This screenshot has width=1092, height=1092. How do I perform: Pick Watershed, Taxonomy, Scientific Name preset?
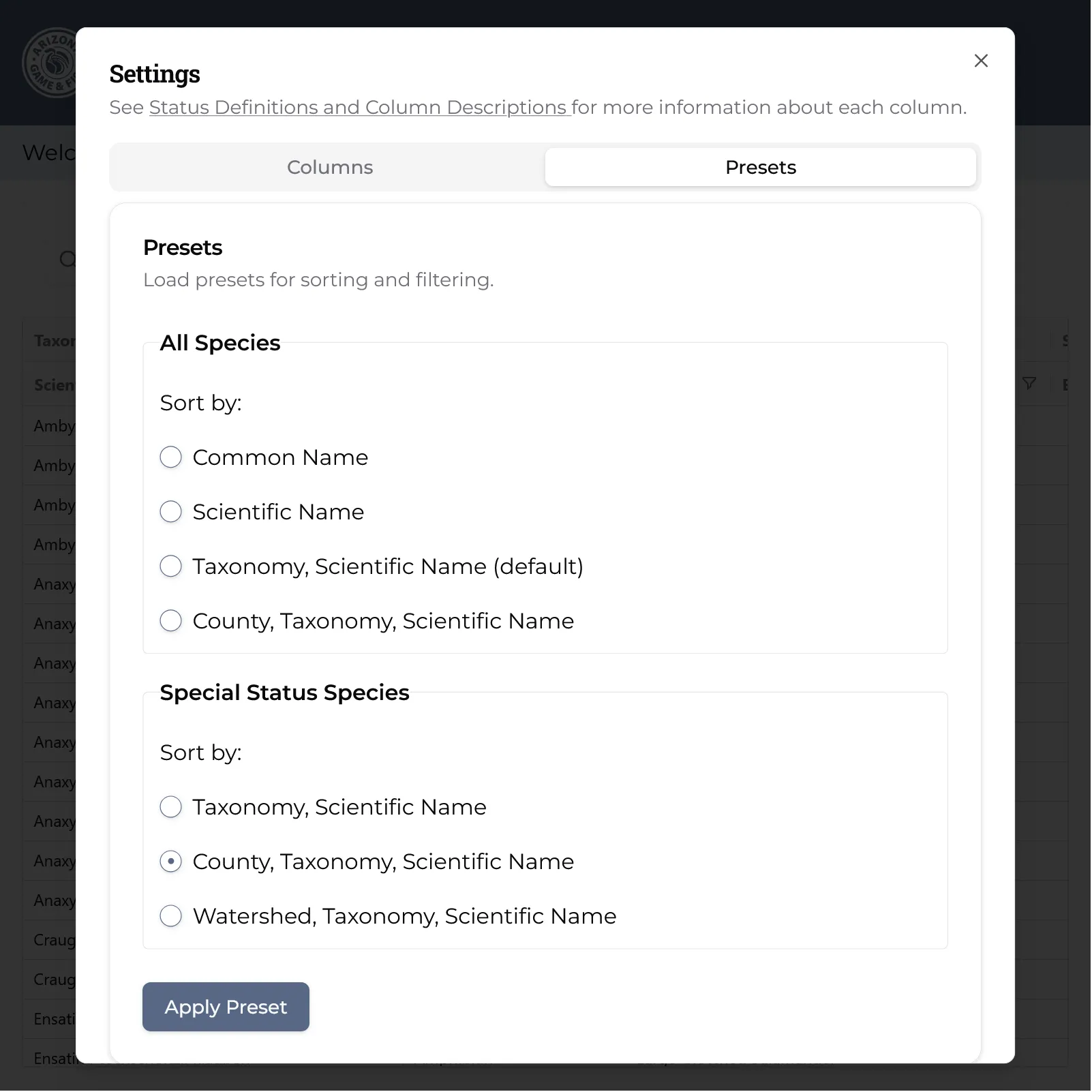[x=171, y=916]
